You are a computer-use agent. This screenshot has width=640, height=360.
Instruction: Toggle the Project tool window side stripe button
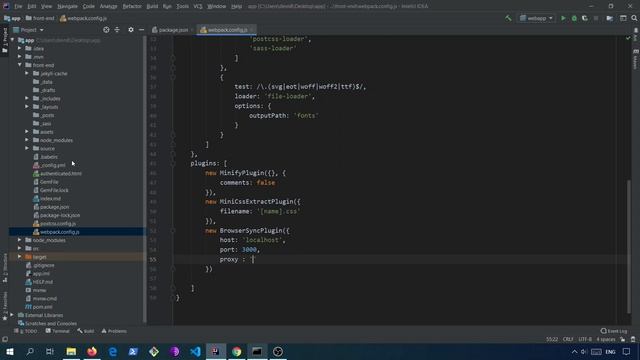[5, 40]
